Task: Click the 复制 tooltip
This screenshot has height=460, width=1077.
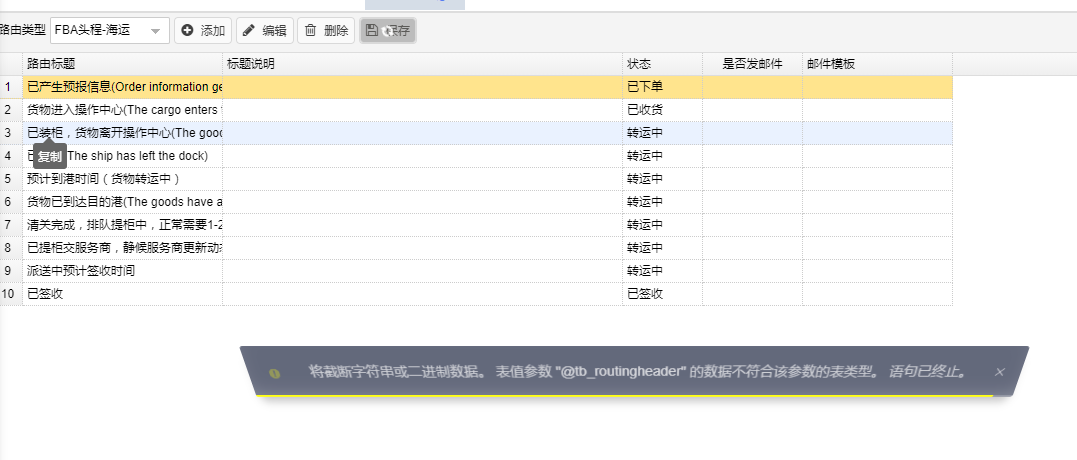Action: click(x=49, y=157)
